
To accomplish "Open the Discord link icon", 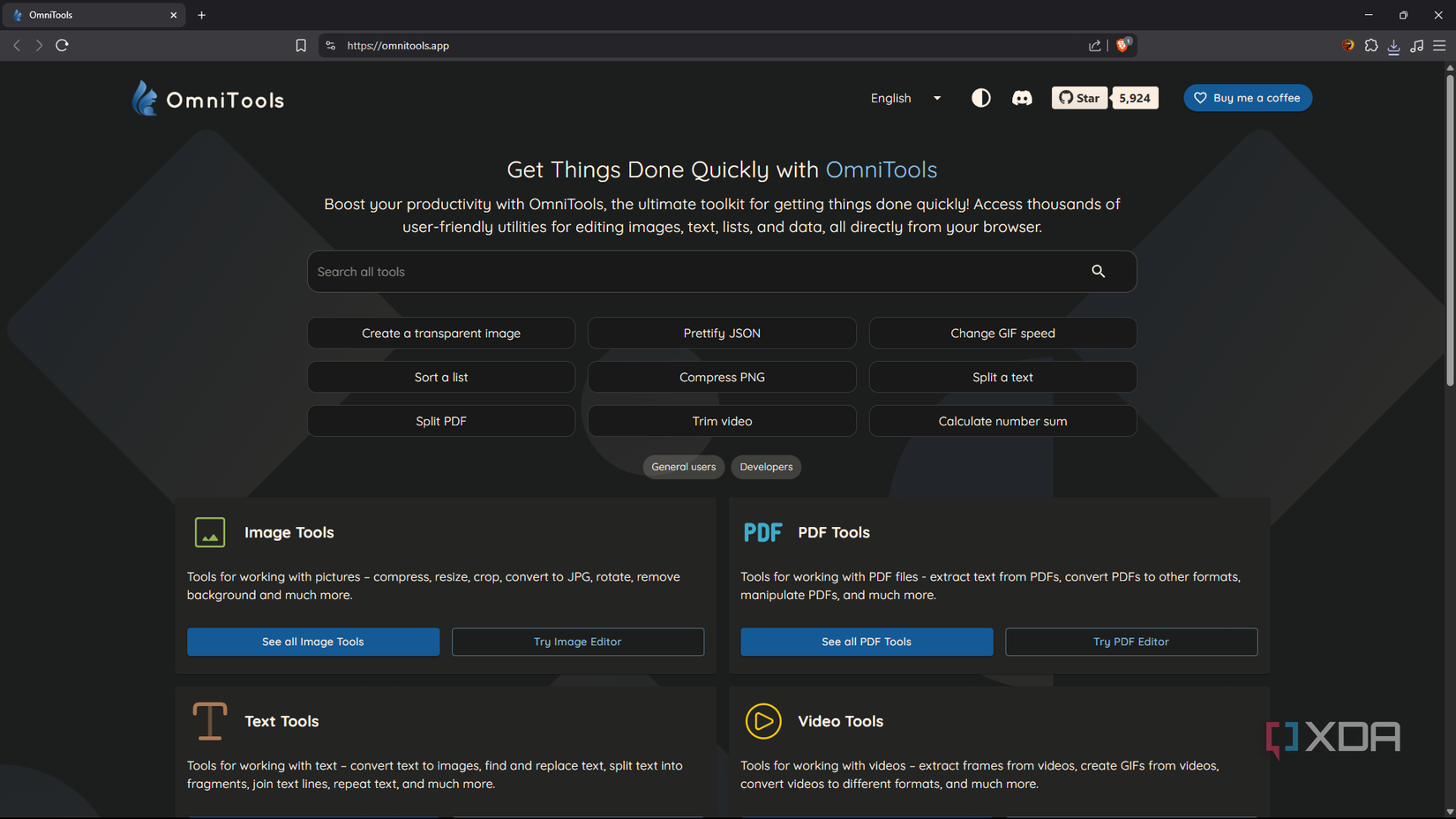I will pos(1022,98).
